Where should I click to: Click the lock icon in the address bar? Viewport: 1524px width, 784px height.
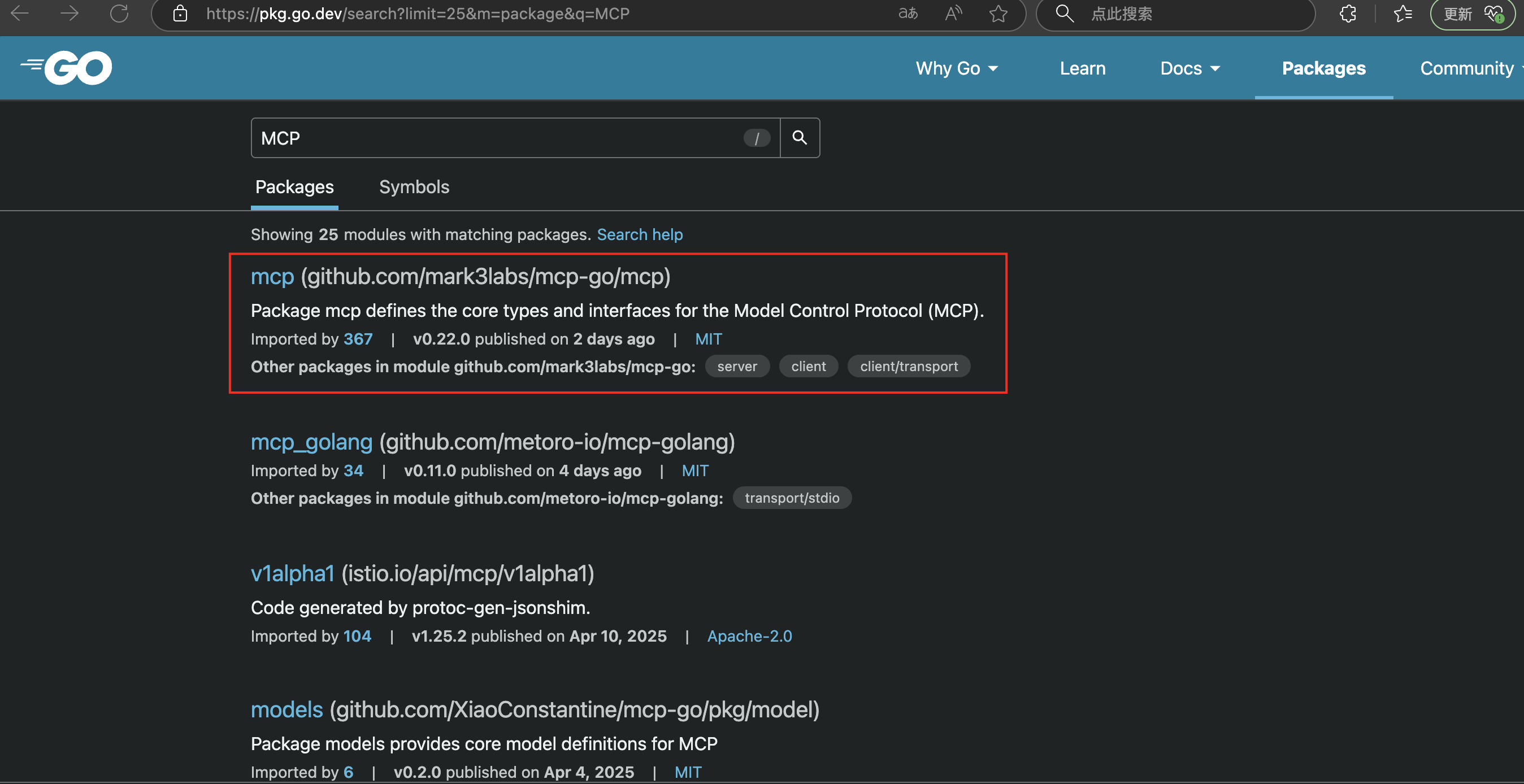(180, 14)
